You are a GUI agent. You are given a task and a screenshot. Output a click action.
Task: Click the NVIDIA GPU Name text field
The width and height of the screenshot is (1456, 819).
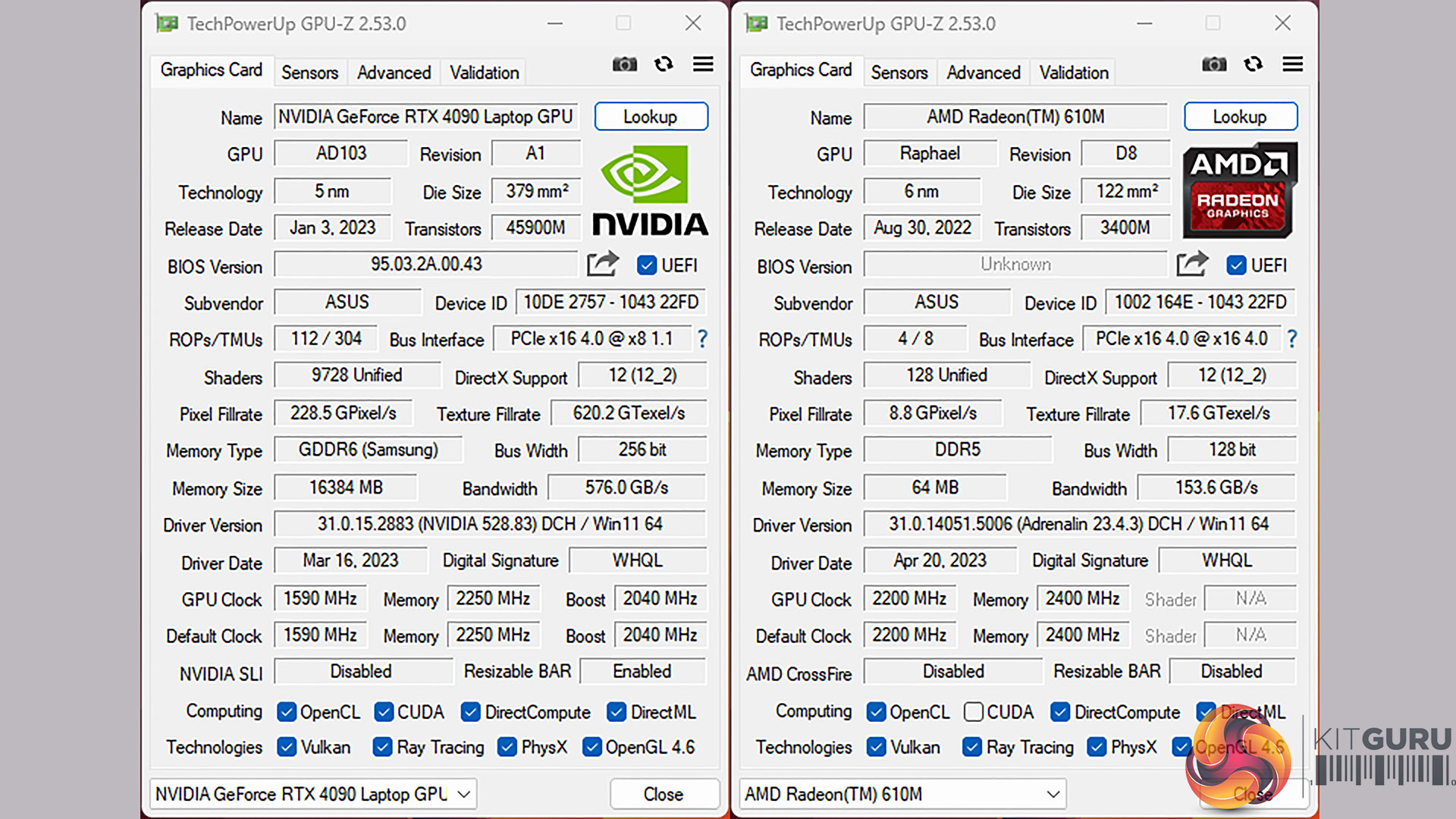pos(425,117)
